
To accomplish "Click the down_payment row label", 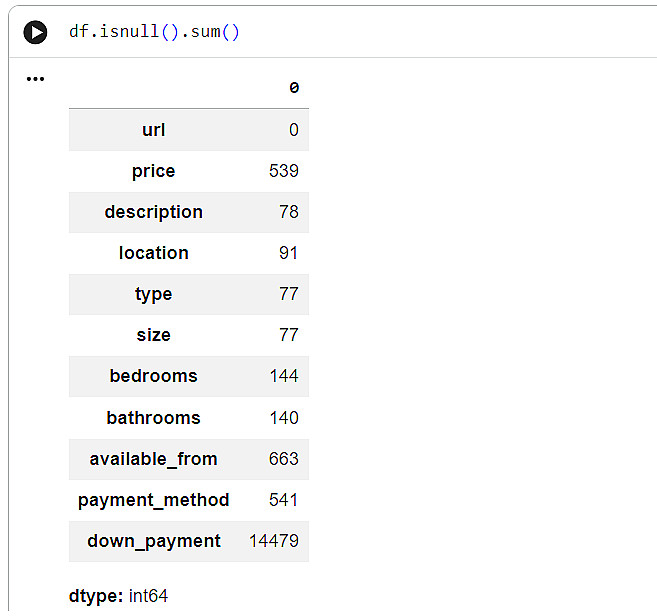I will 153,541.
